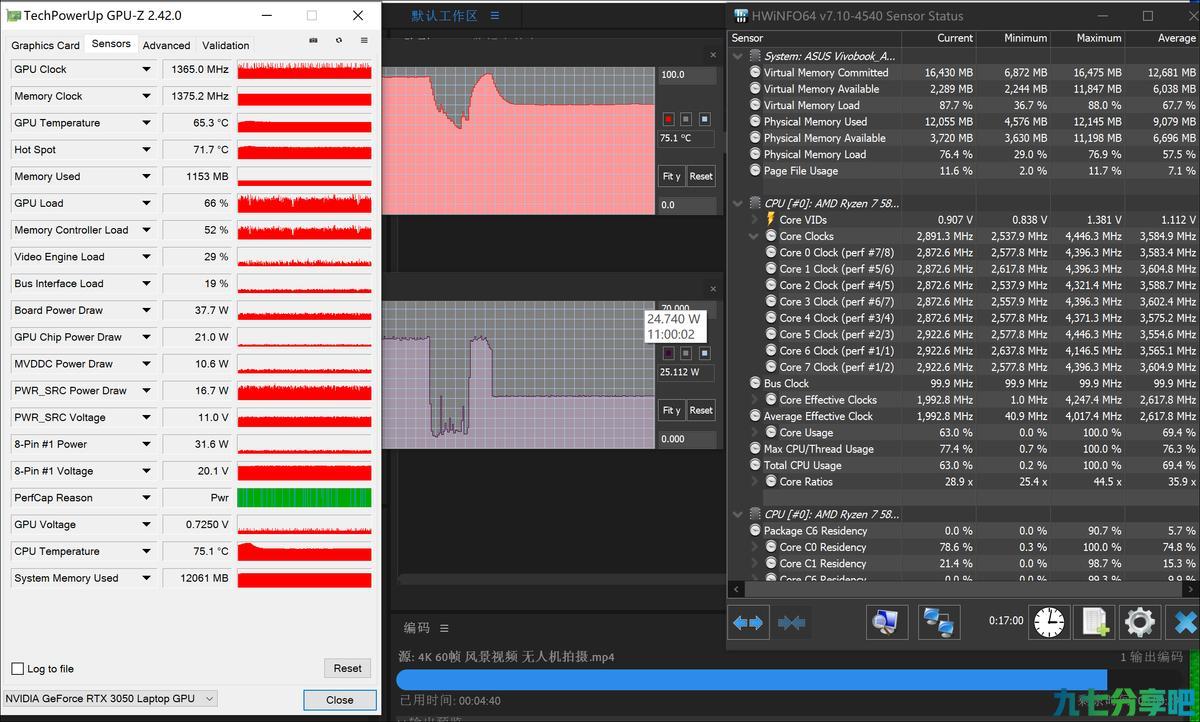Click HWiNFO sensor search monitor icon

pyautogui.click(x=886, y=622)
